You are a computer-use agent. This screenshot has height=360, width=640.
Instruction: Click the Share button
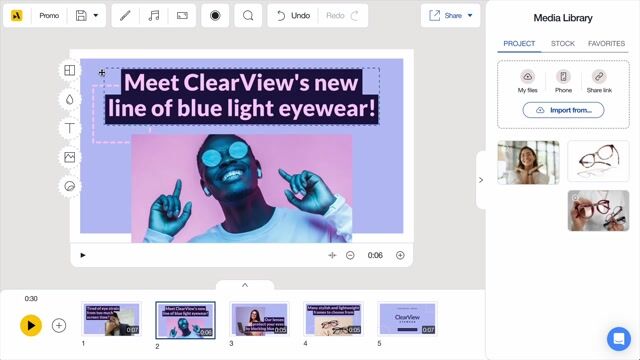tap(445, 16)
